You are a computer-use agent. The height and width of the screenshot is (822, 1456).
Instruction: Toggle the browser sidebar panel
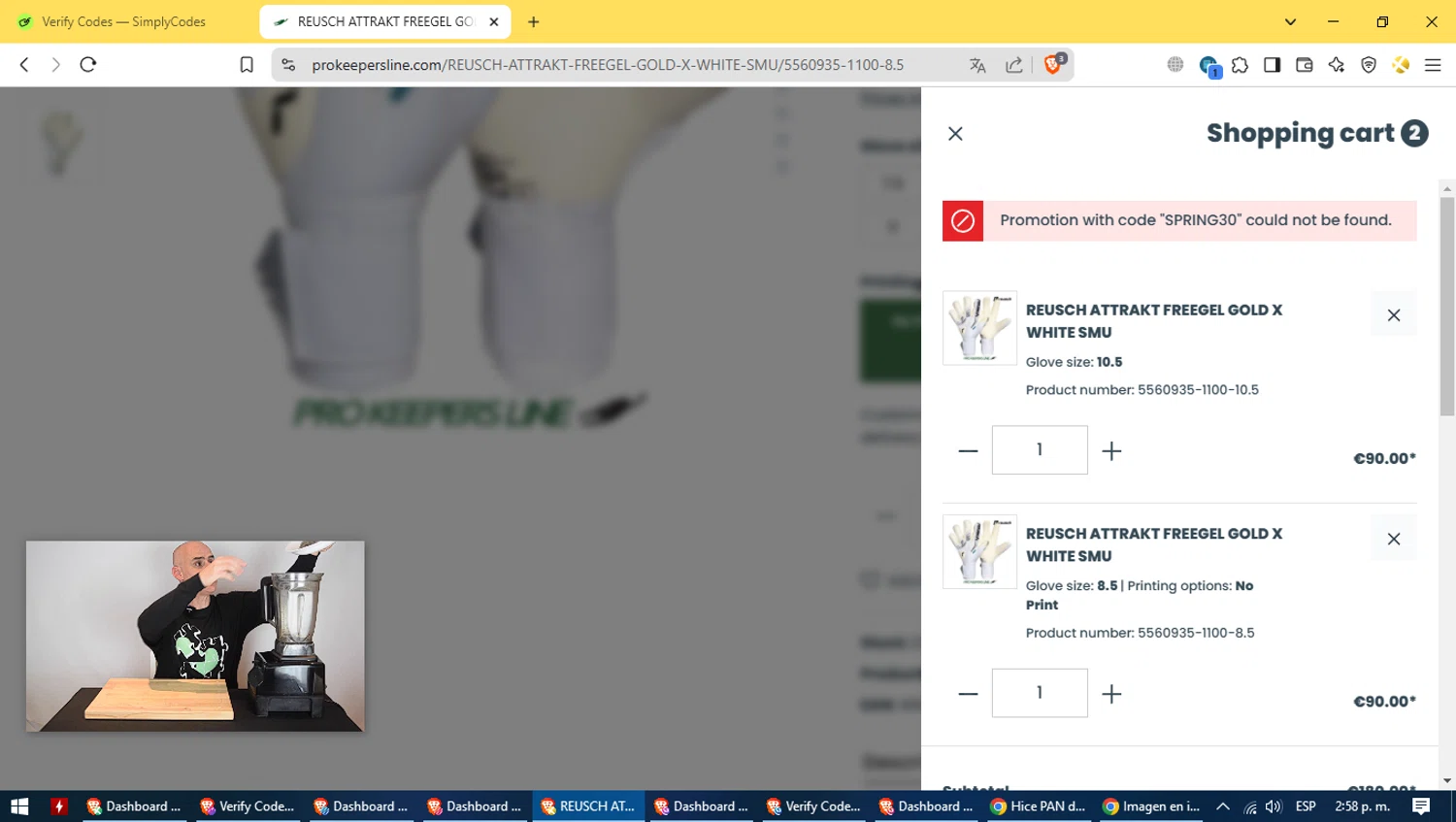tap(1272, 65)
